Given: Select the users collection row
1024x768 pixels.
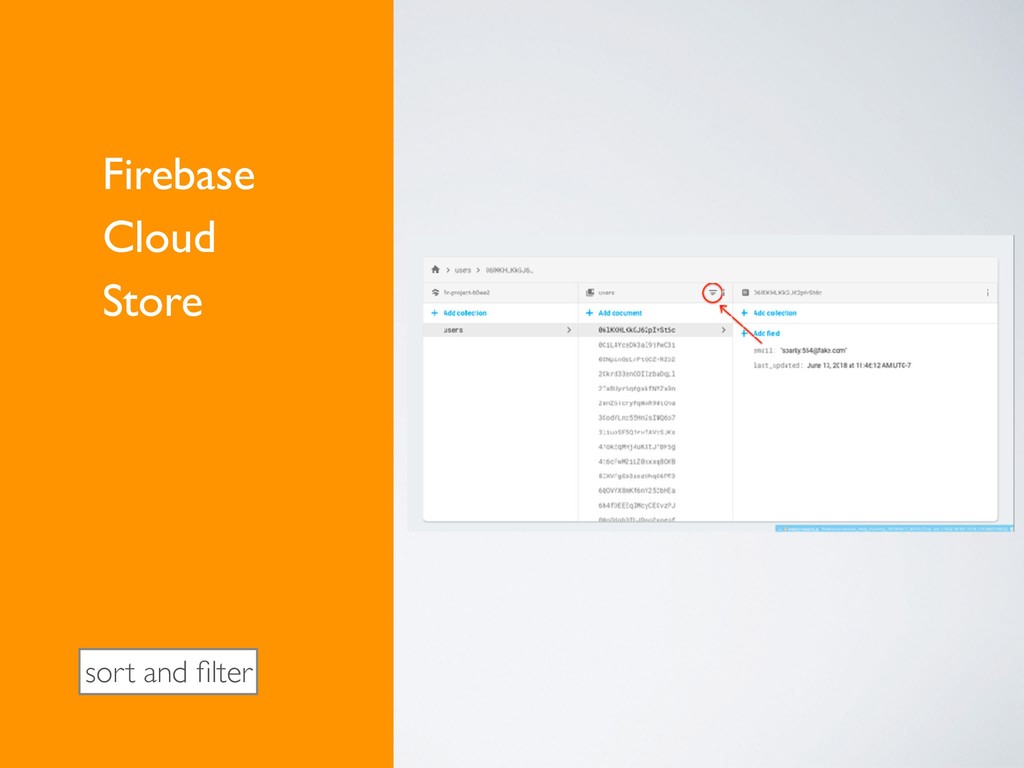Looking at the screenshot, I should [500, 330].
